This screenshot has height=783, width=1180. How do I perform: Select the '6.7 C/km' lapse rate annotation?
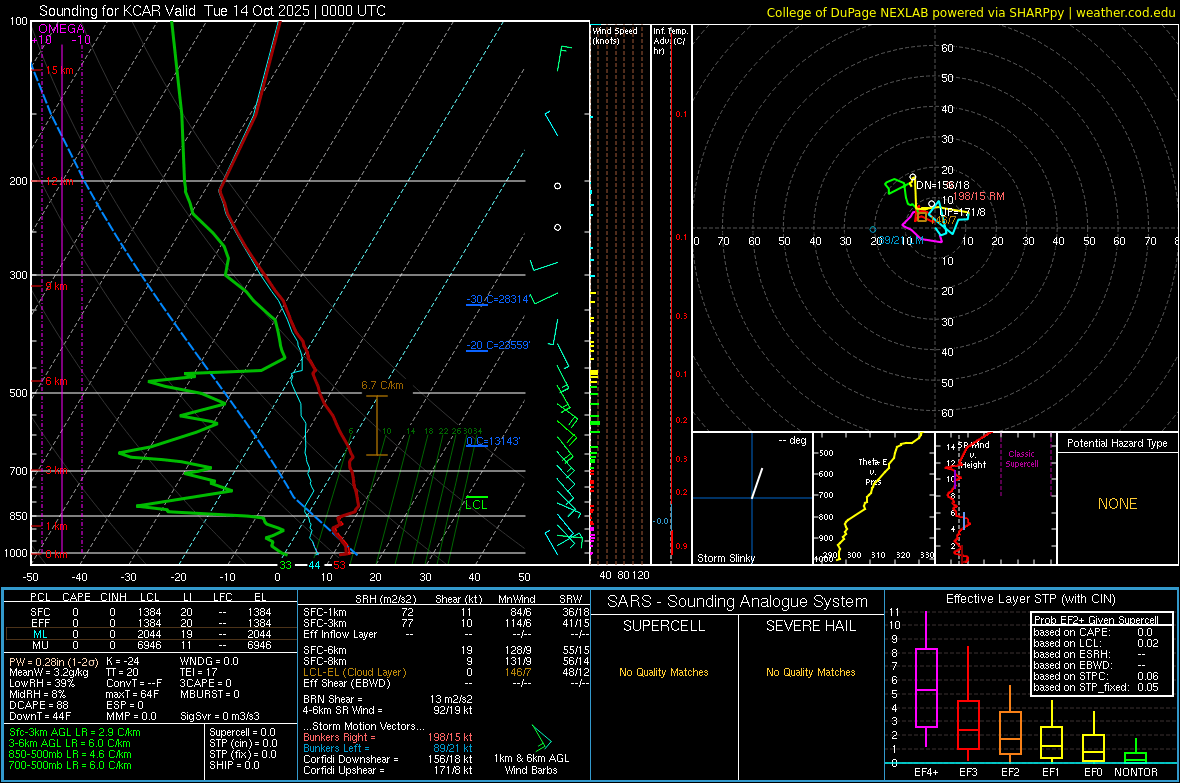click(x=382, y=385)
